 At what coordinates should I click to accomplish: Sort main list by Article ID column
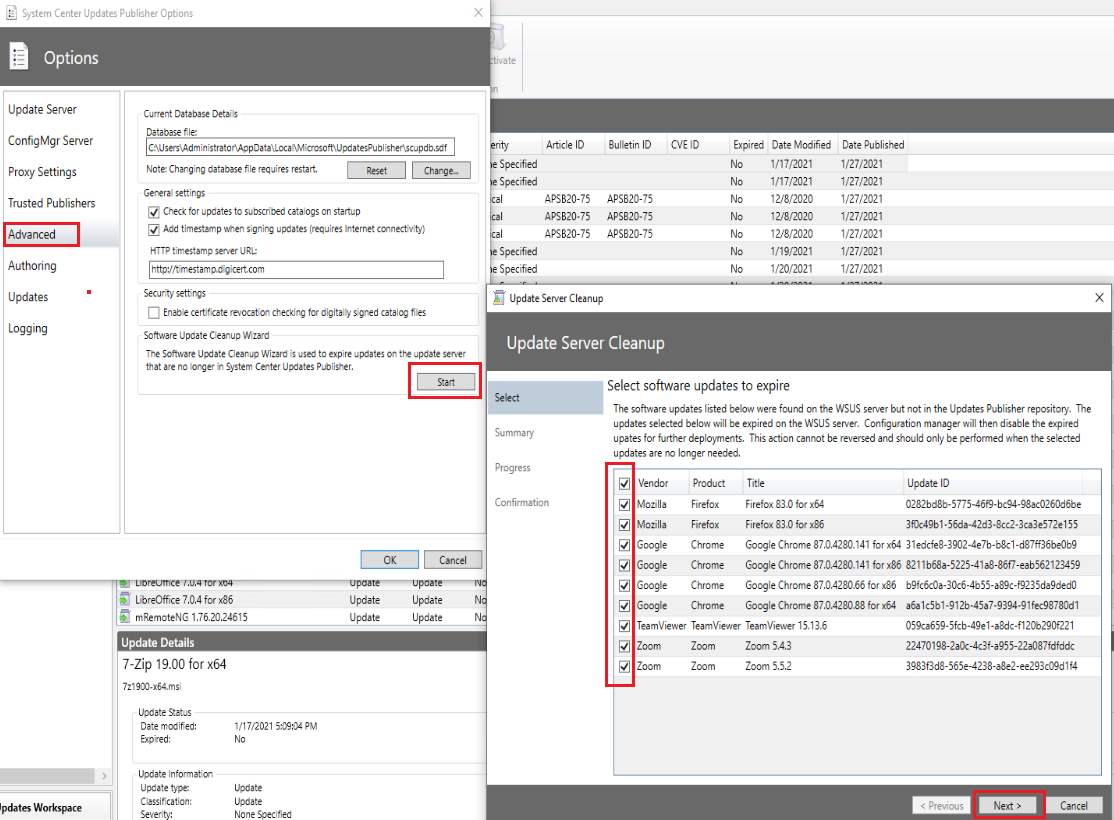pyautogui.click(x=573, y=145)
